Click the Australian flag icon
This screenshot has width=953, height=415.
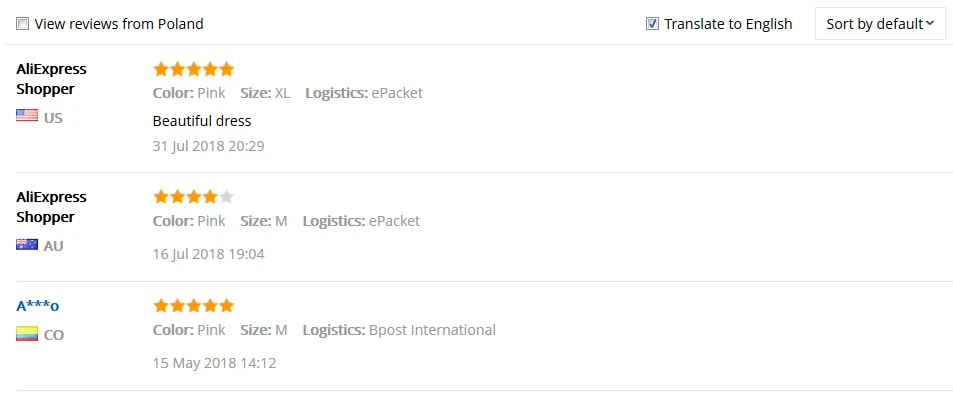27,244
